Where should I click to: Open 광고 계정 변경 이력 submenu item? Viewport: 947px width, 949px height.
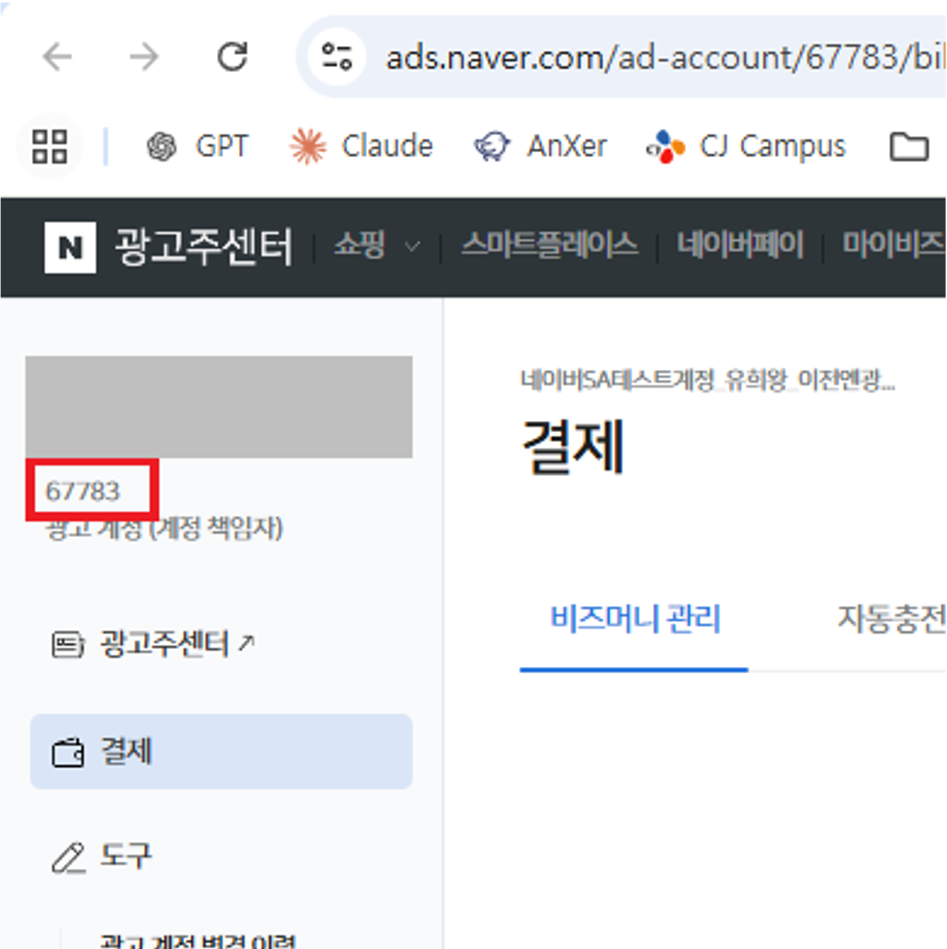coord(197,941)
